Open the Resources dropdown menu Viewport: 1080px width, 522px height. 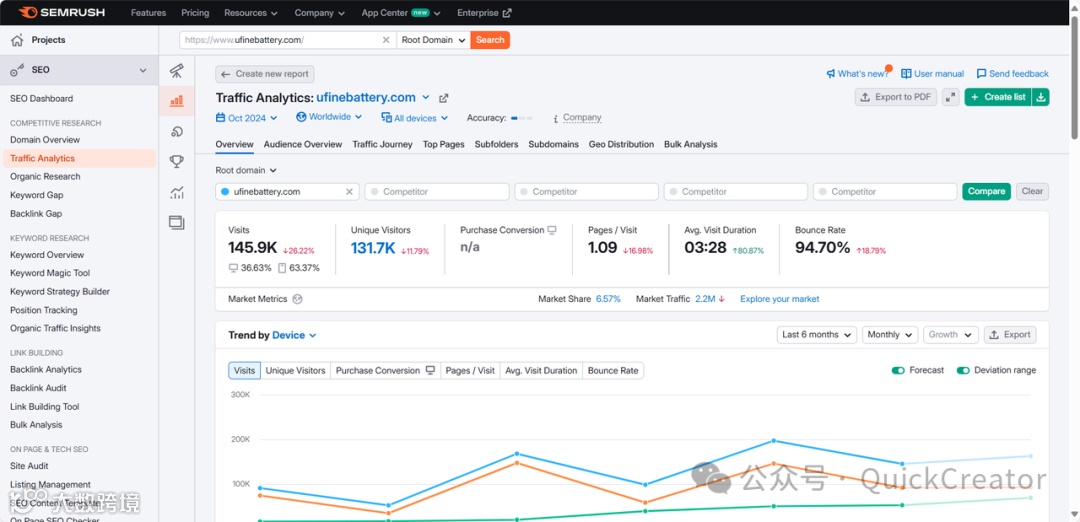pyautogui.click(x=251, y=12)
